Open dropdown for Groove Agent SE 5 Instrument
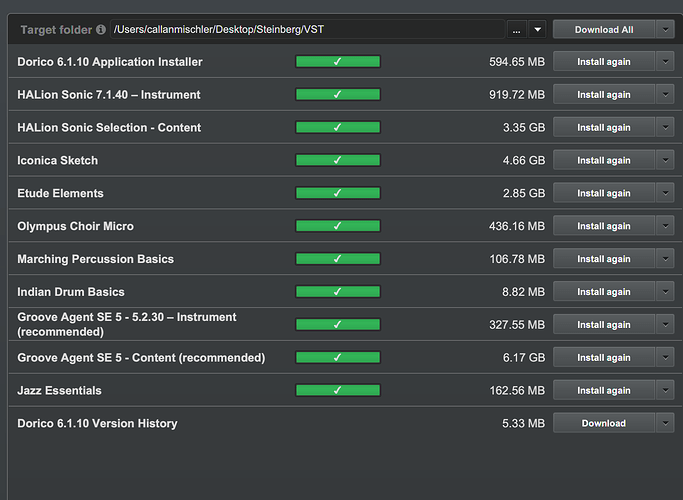 click(x=665, y=324)
